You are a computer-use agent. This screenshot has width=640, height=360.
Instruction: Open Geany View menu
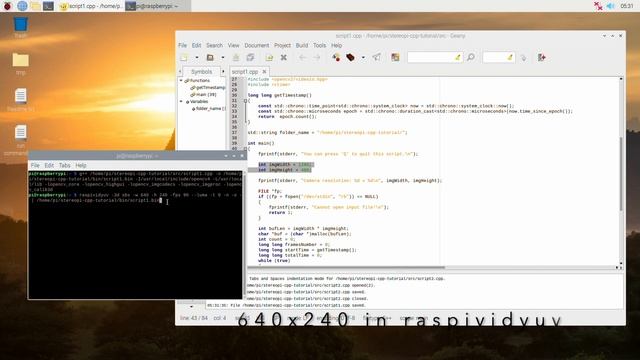pos(233,45)
